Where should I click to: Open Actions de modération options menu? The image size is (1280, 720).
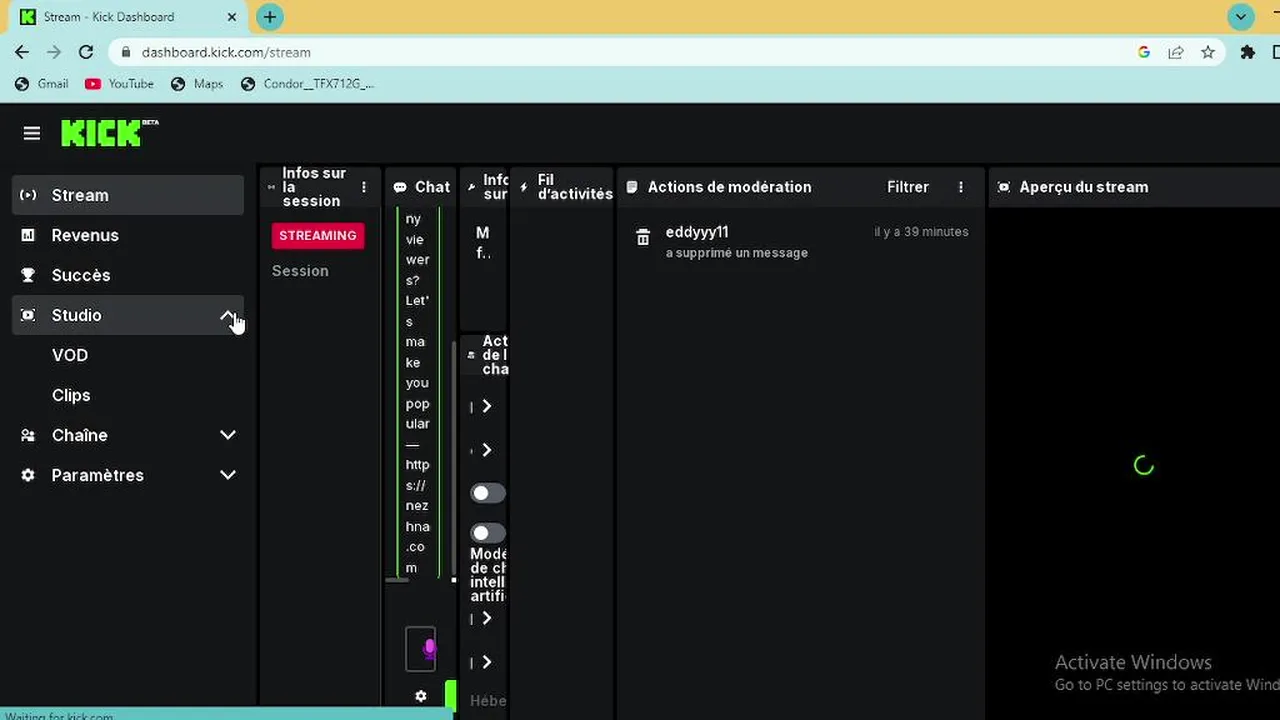click(961, 187)
